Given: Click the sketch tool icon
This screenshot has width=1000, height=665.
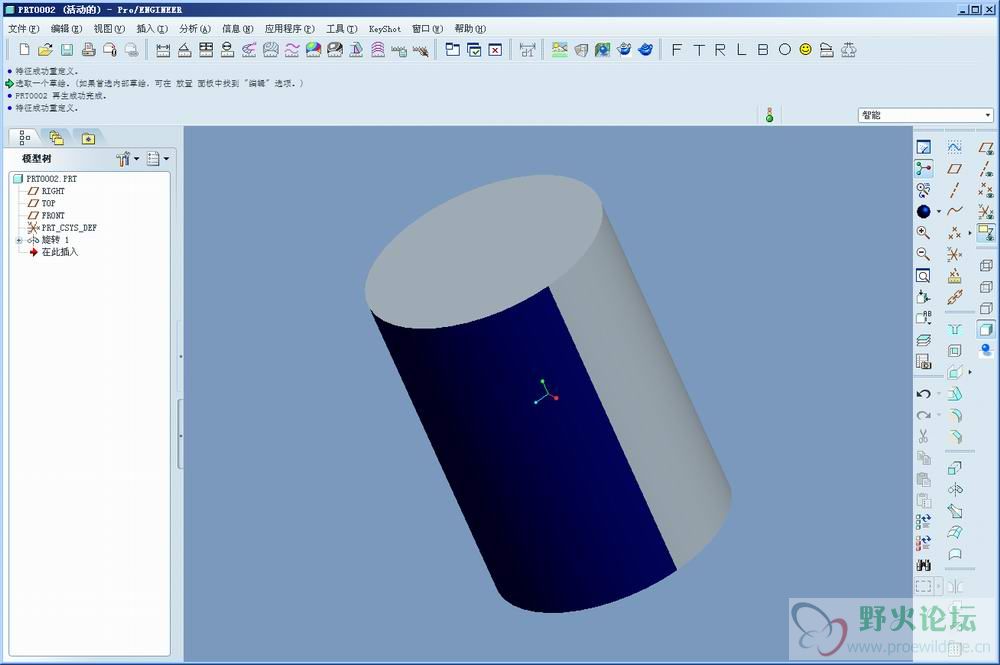Looking at the screenshot, I should tap(954, 147).
